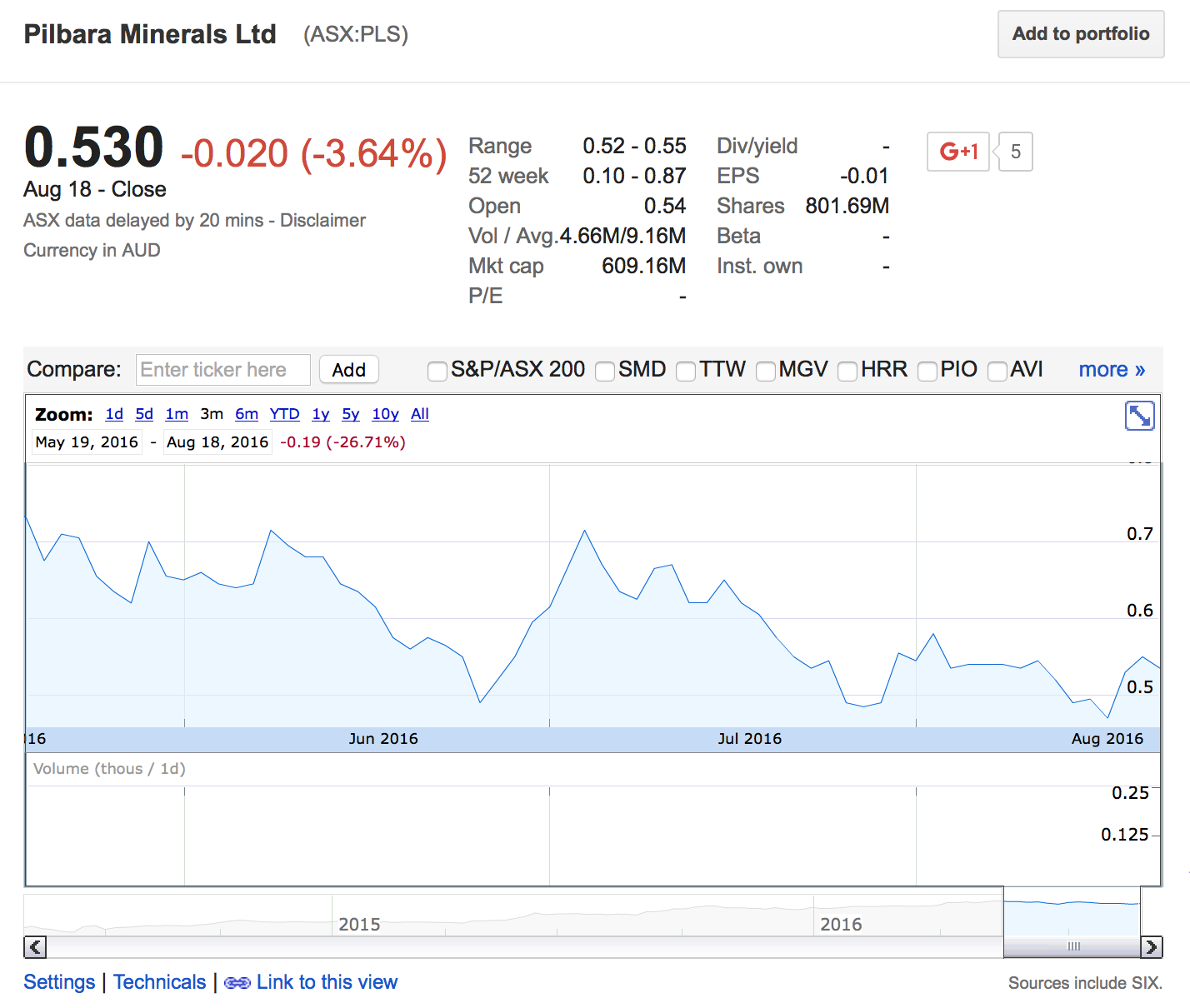
Task: Expand more comparison tickers
Action: (x=1112, y=369)
